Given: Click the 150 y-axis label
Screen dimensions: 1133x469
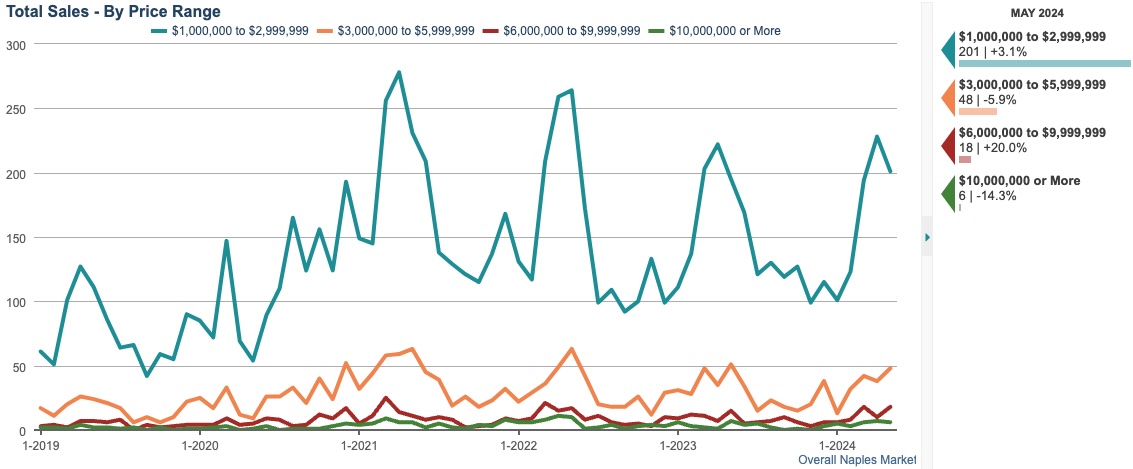Looking at the screenshot, I should point(14,238).
